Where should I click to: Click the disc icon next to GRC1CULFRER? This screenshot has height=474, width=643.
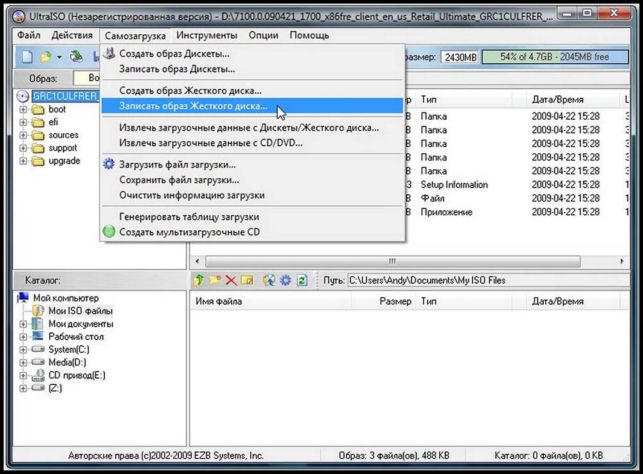23,96
